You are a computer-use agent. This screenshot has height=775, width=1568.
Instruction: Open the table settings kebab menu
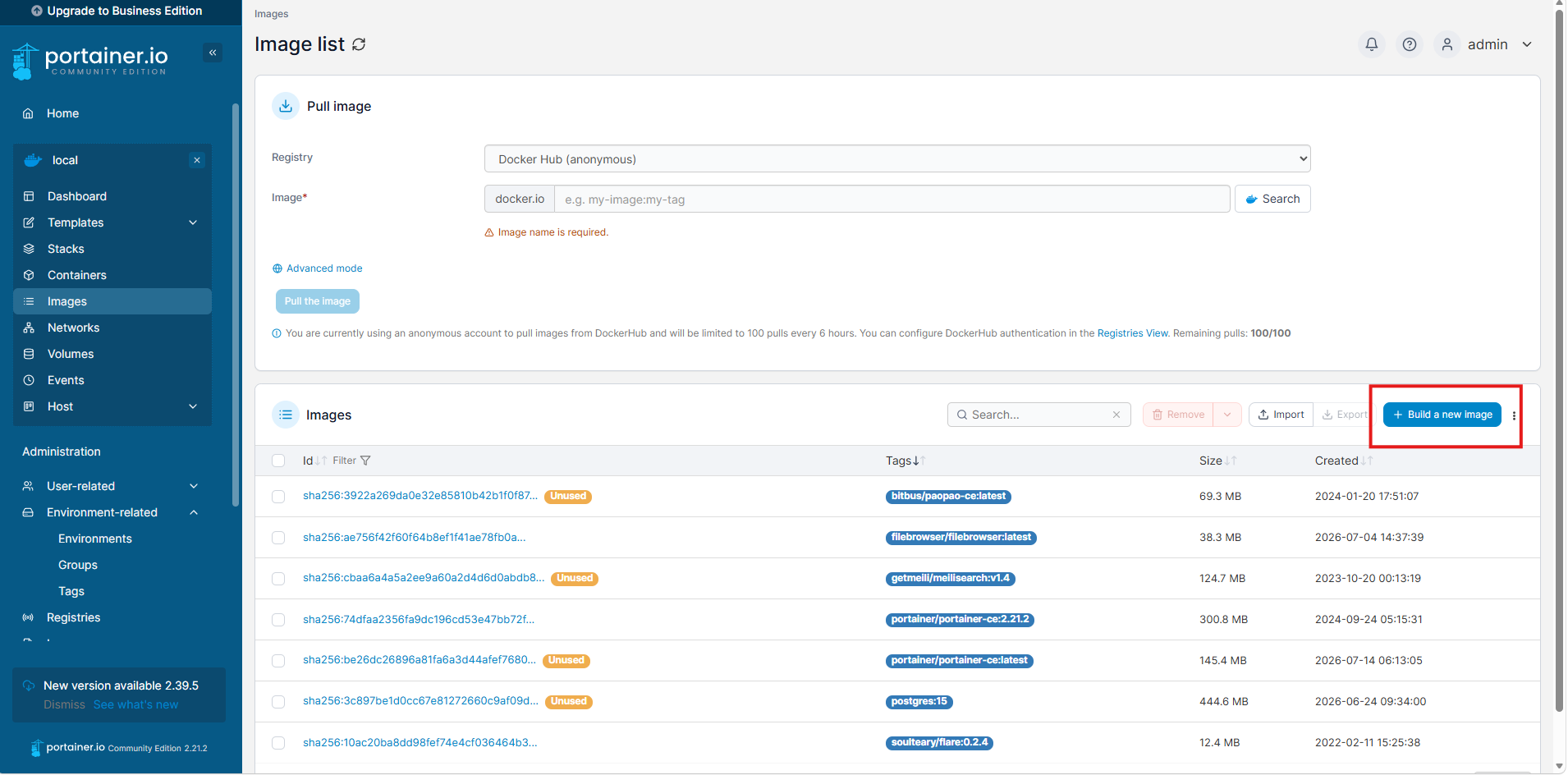[x=1514, y=415]
